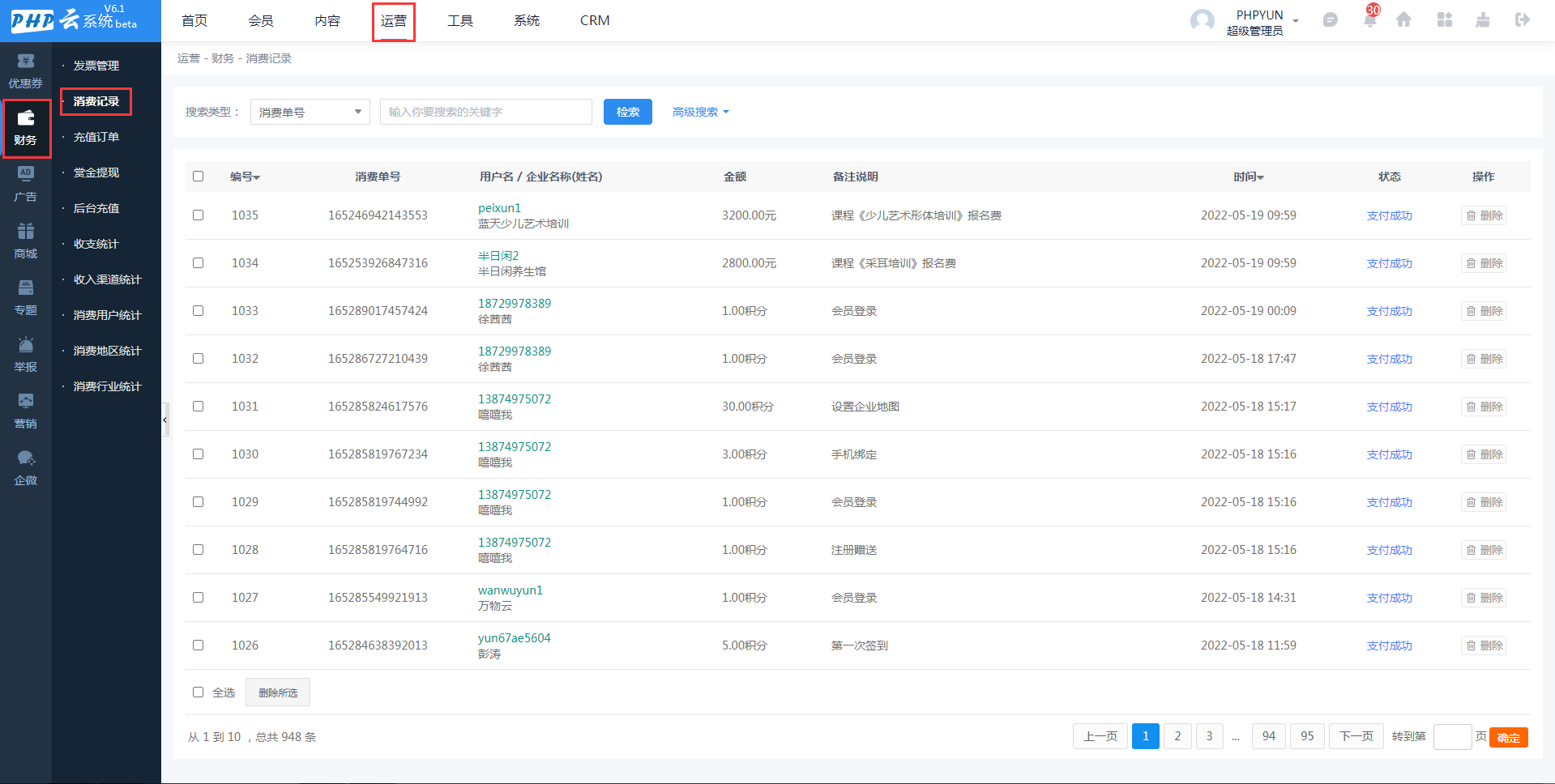Click the PHPYUN user avatar
This screenshot has width=1555, height=784.
click(x=1203, y=21)
